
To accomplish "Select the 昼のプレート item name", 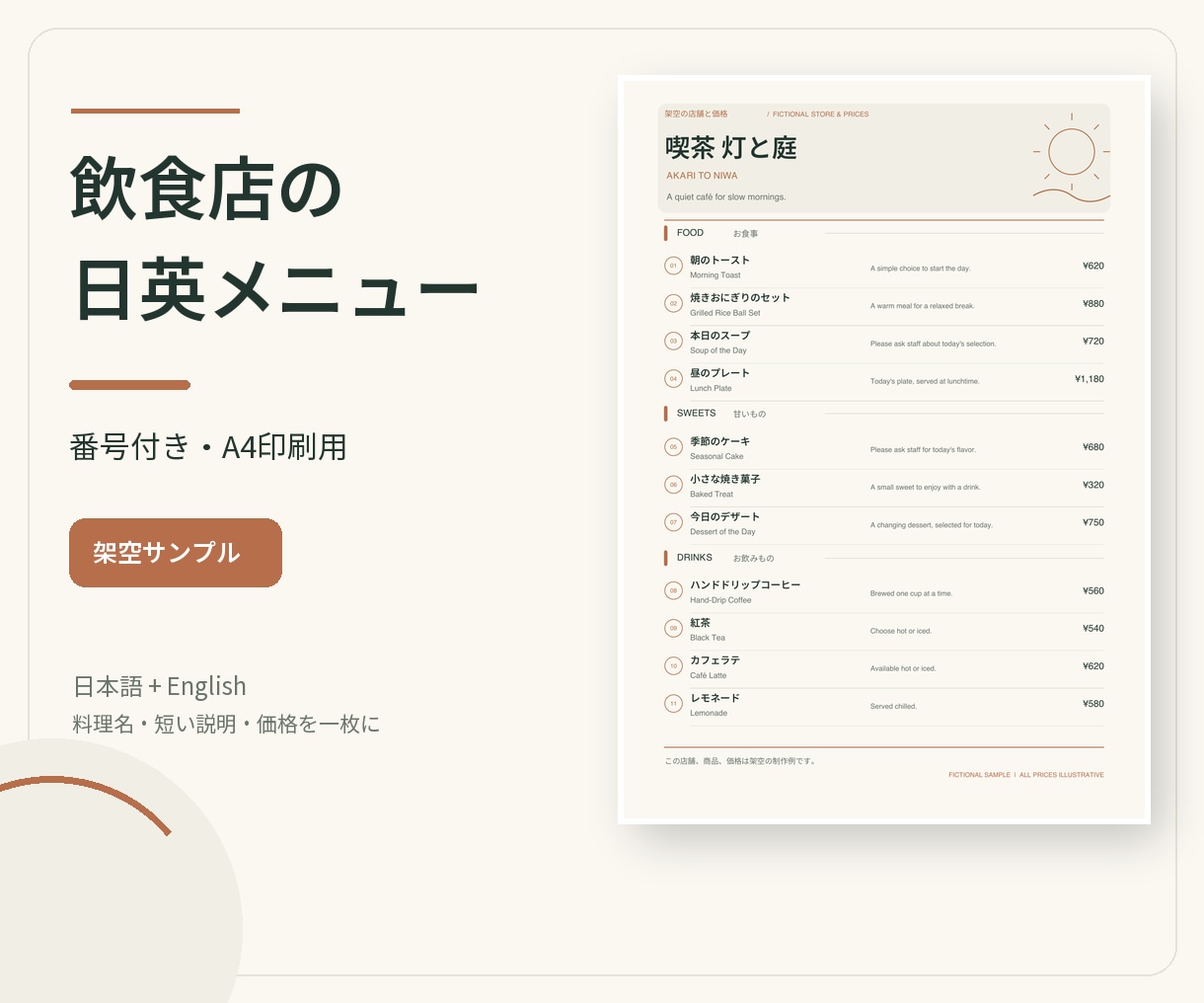I will 719,373.
